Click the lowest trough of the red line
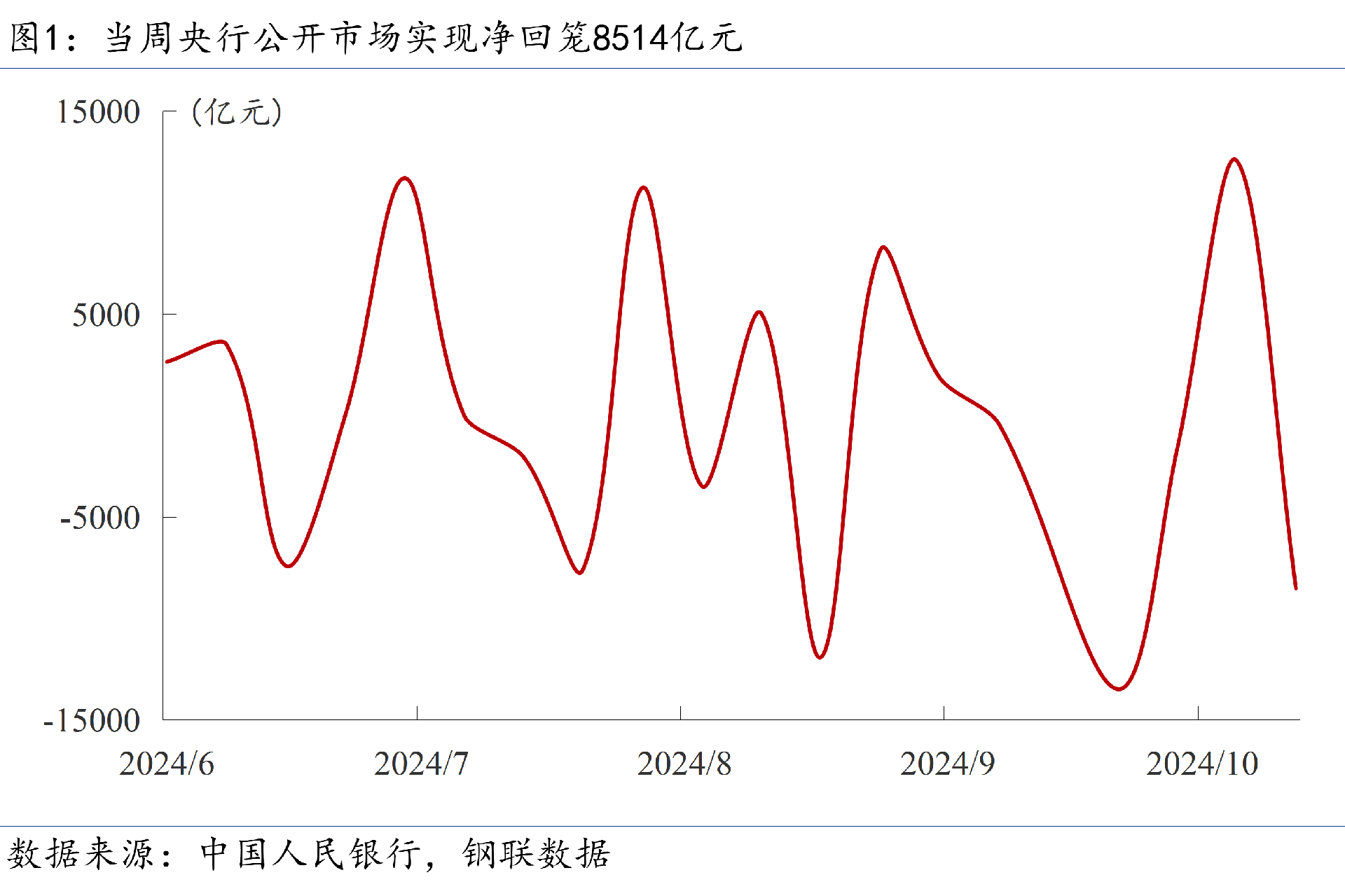The height and width of the screenshot is (896, 1345). [1119, 689]
